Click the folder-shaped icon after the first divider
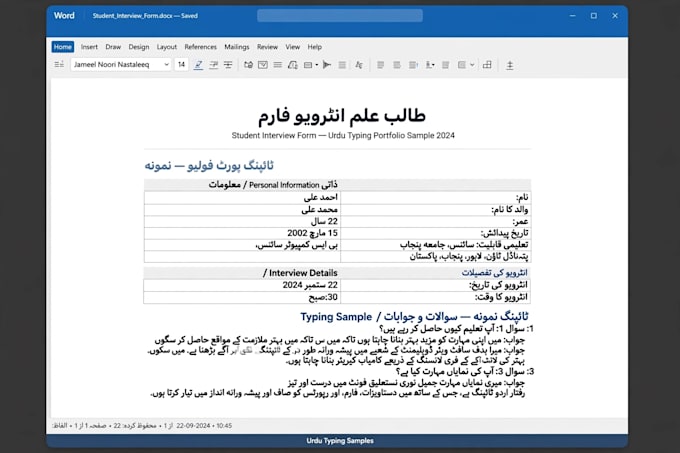 pos(248,65)
